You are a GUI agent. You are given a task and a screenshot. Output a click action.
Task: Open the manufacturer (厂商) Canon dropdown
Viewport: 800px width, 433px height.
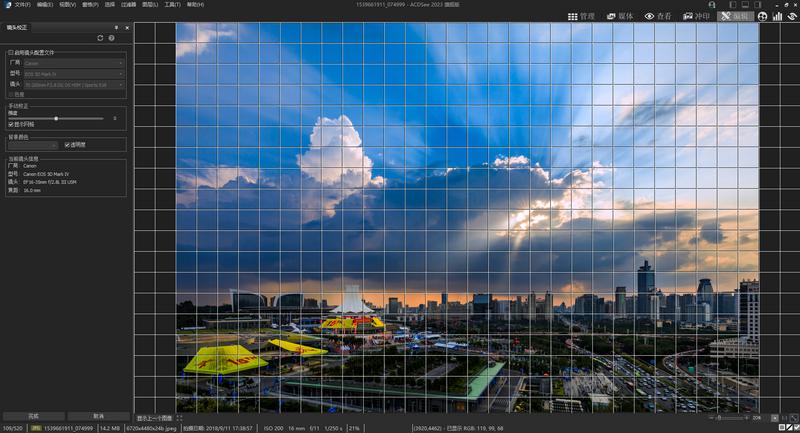coord(74,62)
